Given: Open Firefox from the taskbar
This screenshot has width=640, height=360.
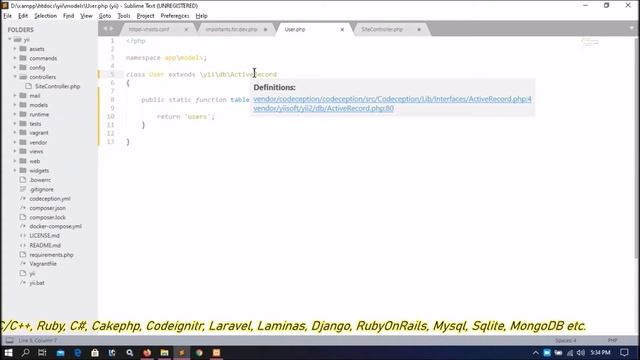Looking at the screenshot, I should 147,353.
